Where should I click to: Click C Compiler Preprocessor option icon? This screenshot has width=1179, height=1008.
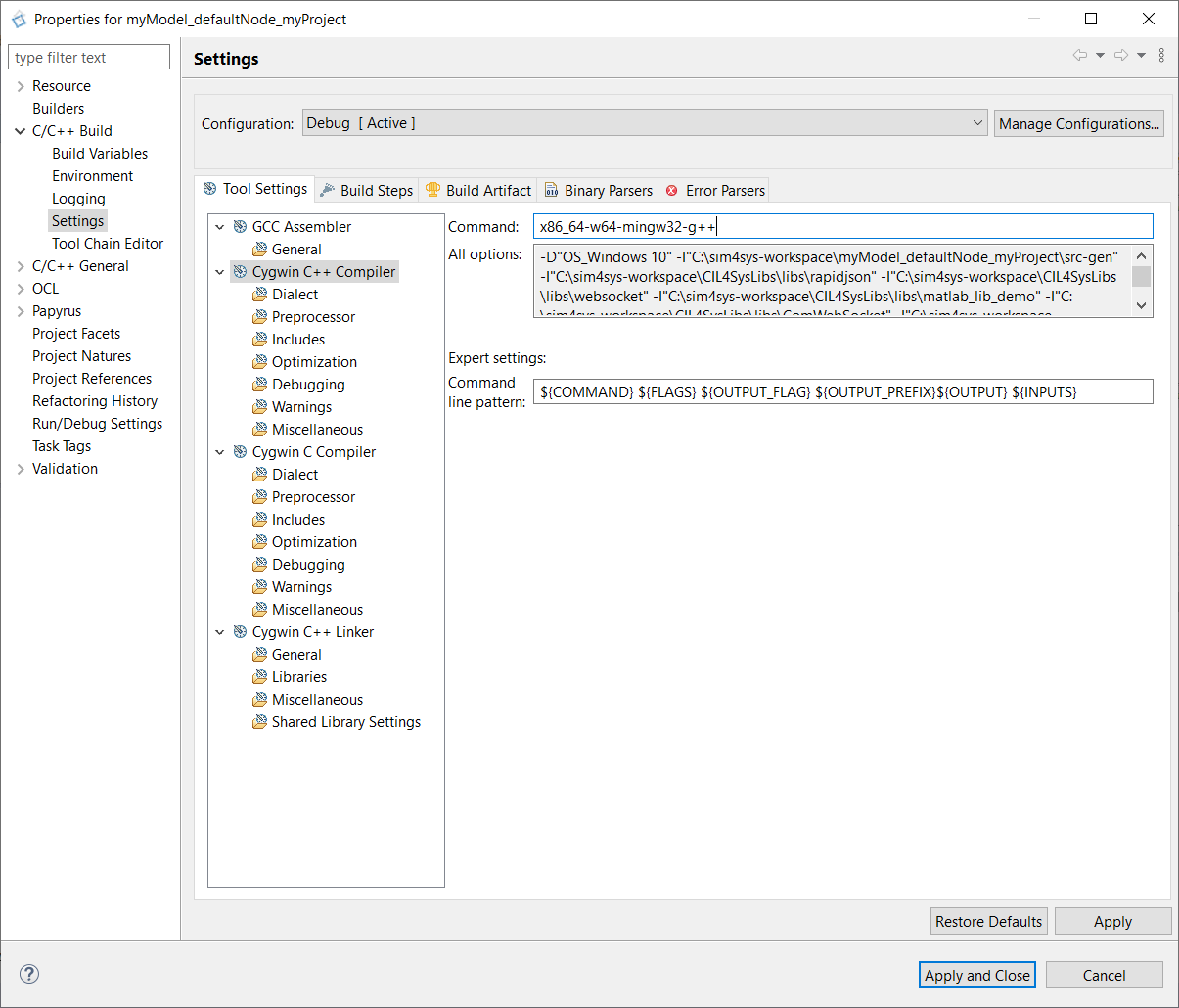coord(259,497)
